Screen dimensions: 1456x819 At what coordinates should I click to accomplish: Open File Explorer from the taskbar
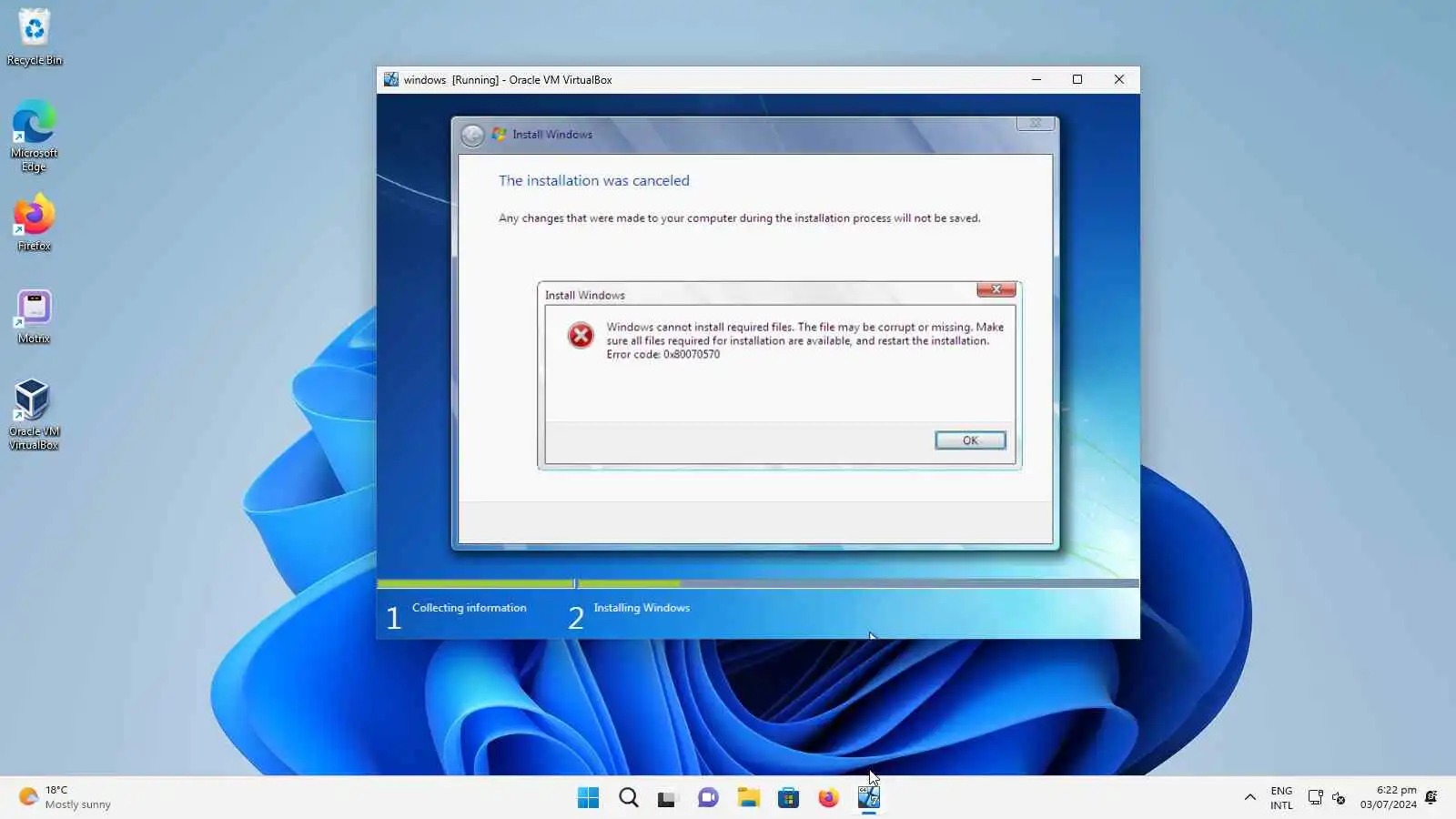click(x=748, y=798)
